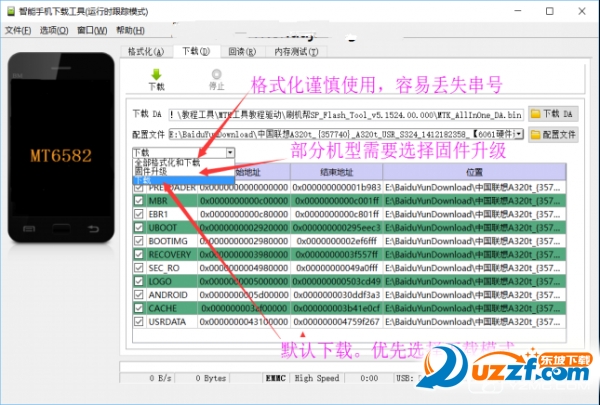Click the app icon in title bar
The image size is (600, 405).
11,11
